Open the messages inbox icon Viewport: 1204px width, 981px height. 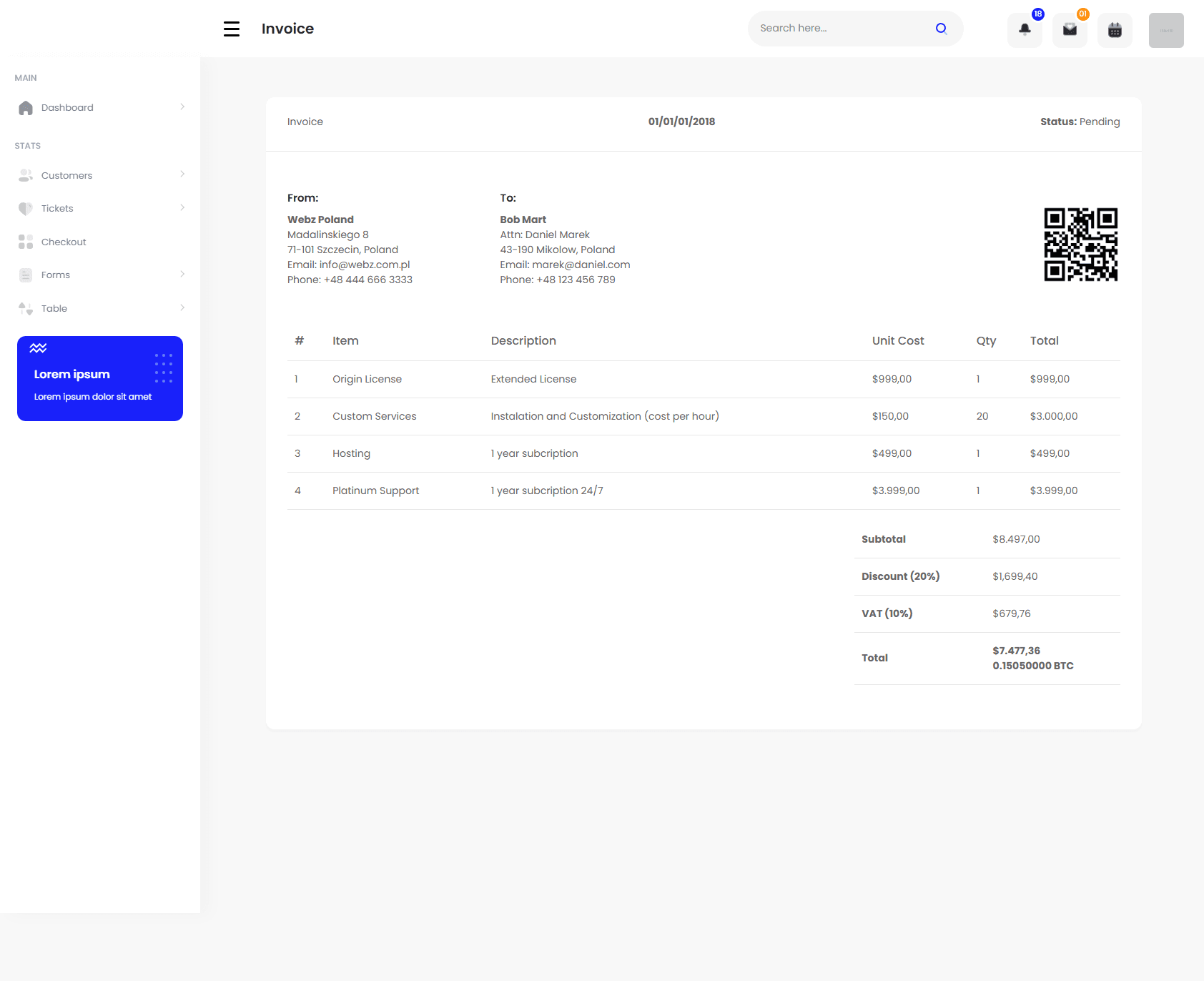(1070, 29)
